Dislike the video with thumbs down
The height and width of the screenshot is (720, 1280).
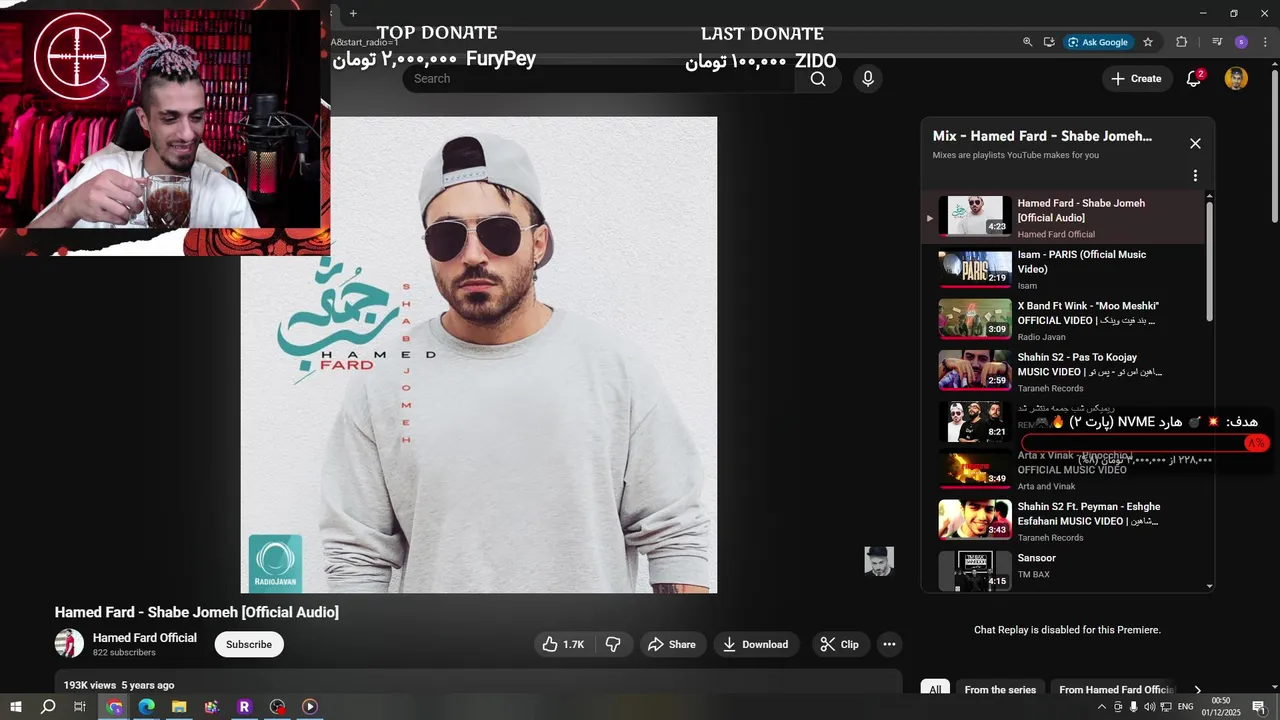613,645
